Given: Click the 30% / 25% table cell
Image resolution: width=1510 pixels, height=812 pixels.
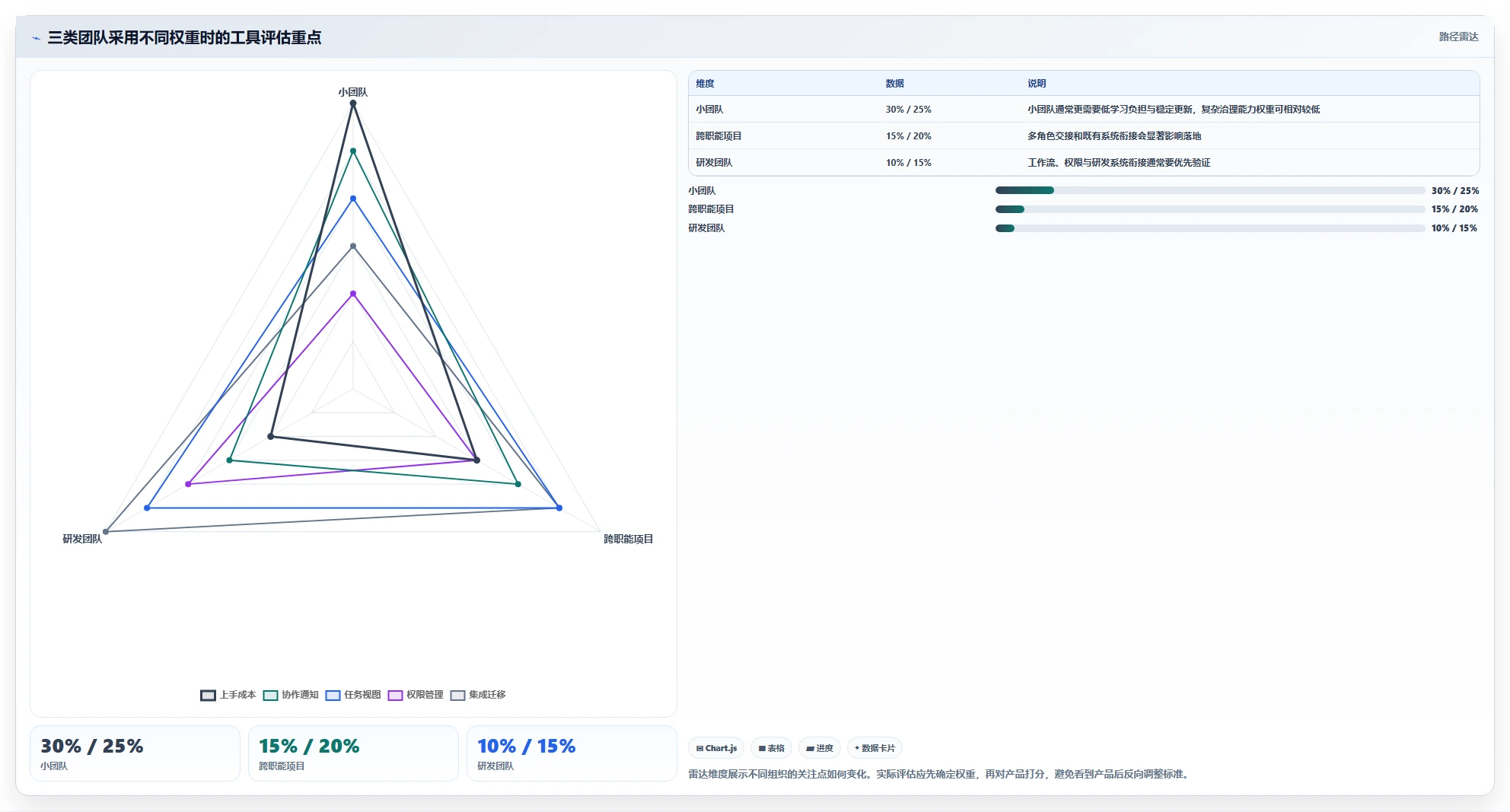Looking at the screenshot, I should tap(908, 110).
